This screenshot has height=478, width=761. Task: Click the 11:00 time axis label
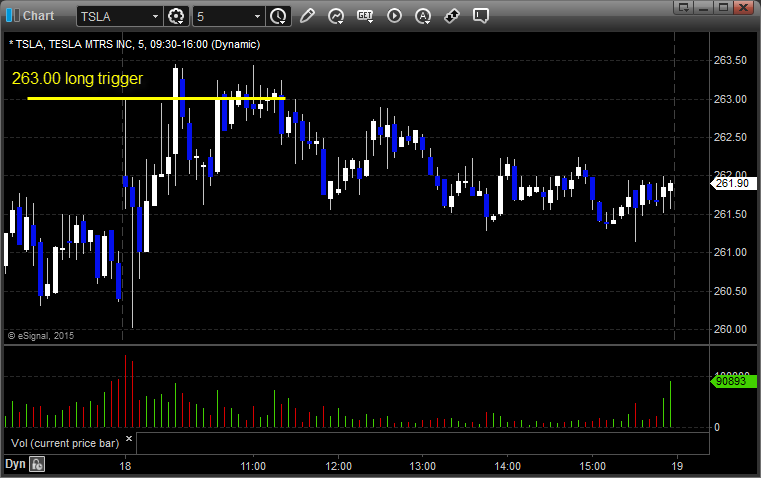pos(253,466)
